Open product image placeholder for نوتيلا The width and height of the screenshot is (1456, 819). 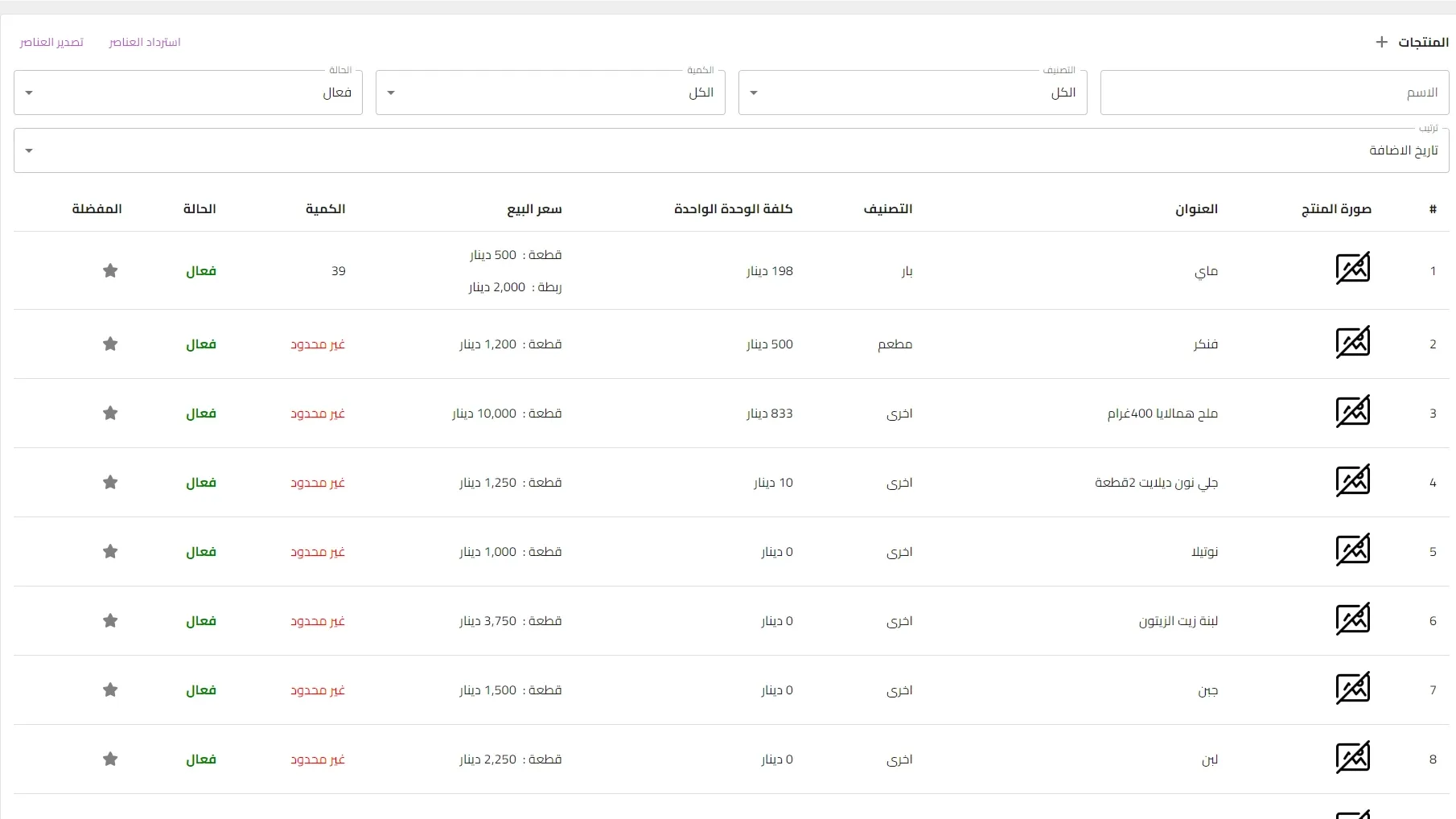point(1352,550)
